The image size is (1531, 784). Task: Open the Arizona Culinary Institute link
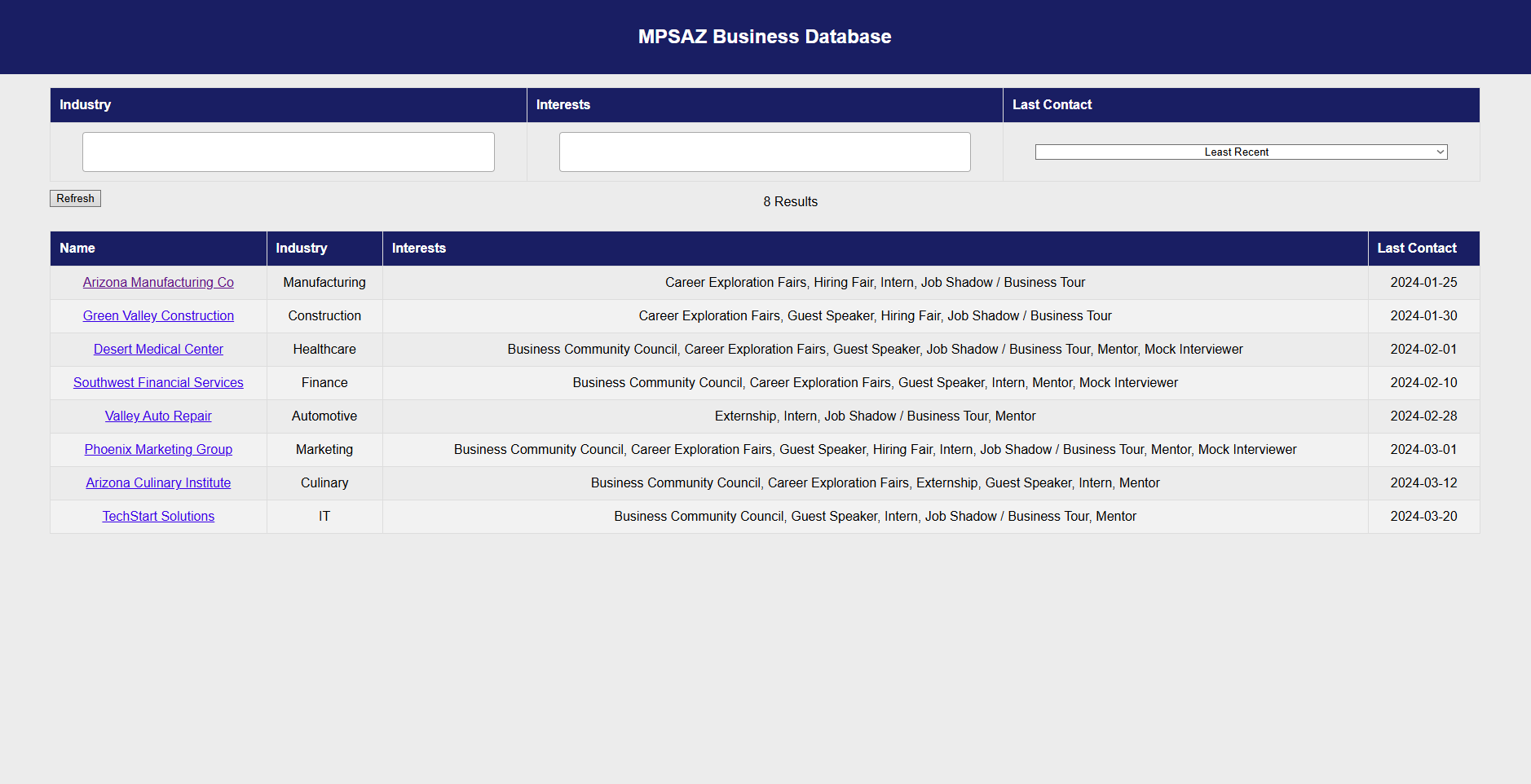[158, 482]
